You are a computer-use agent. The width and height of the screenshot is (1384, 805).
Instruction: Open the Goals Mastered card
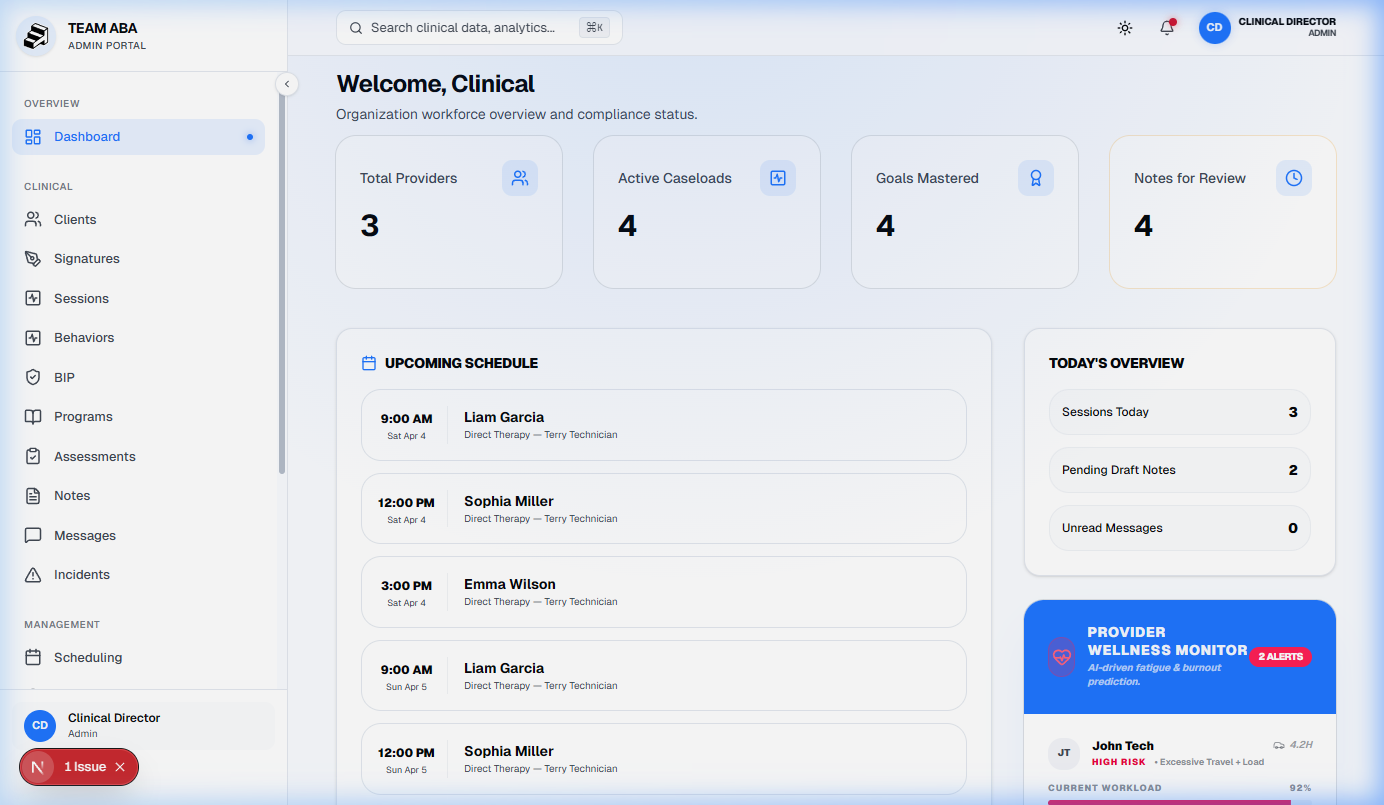tap(965, 212)
